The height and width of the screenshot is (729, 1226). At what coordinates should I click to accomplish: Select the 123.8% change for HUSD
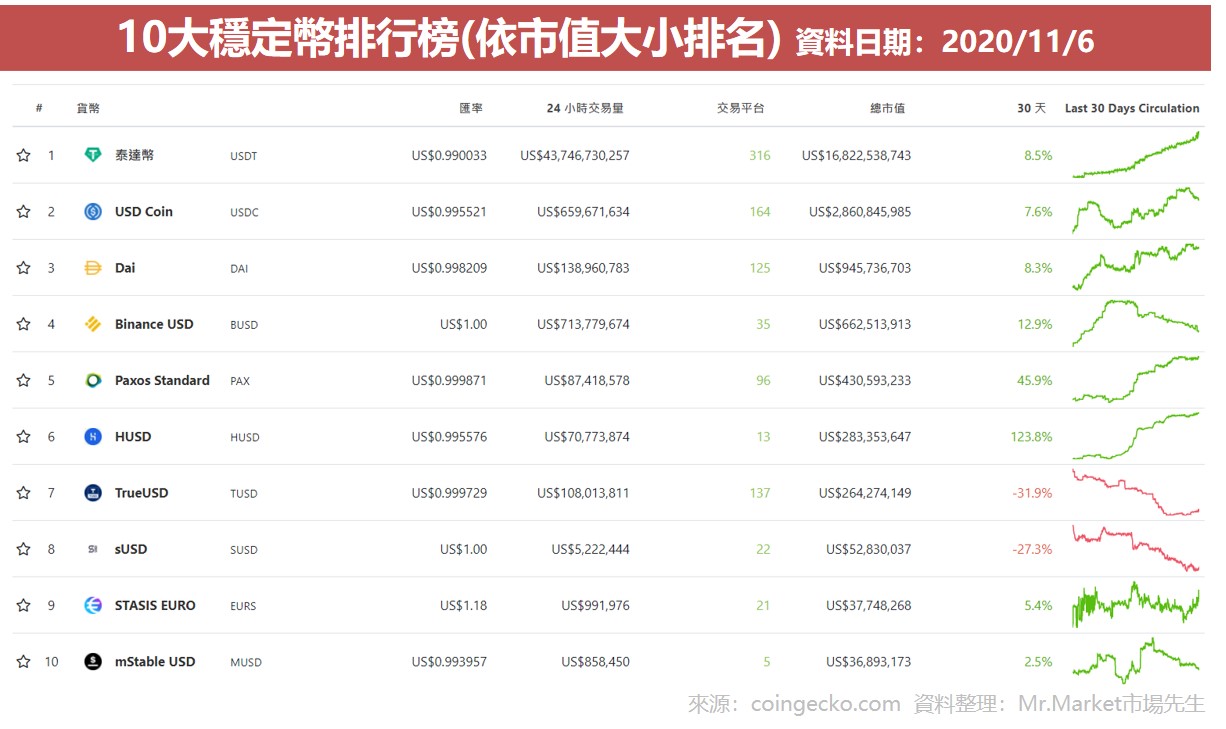1032,436
